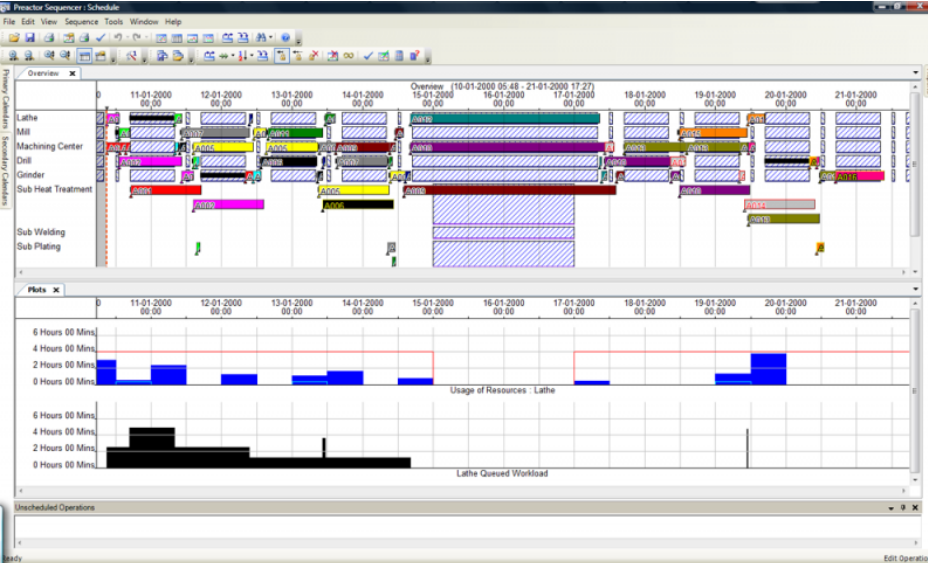This screenshot has width=928, height=563.
Task: Select the Sub Welding resource label
Action: click(x=41, y=232)
